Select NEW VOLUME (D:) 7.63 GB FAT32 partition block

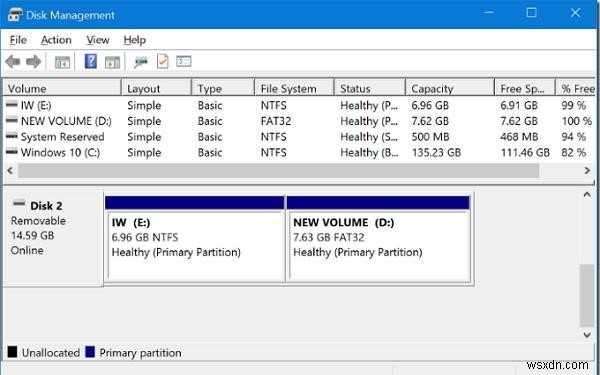(378, 240)
